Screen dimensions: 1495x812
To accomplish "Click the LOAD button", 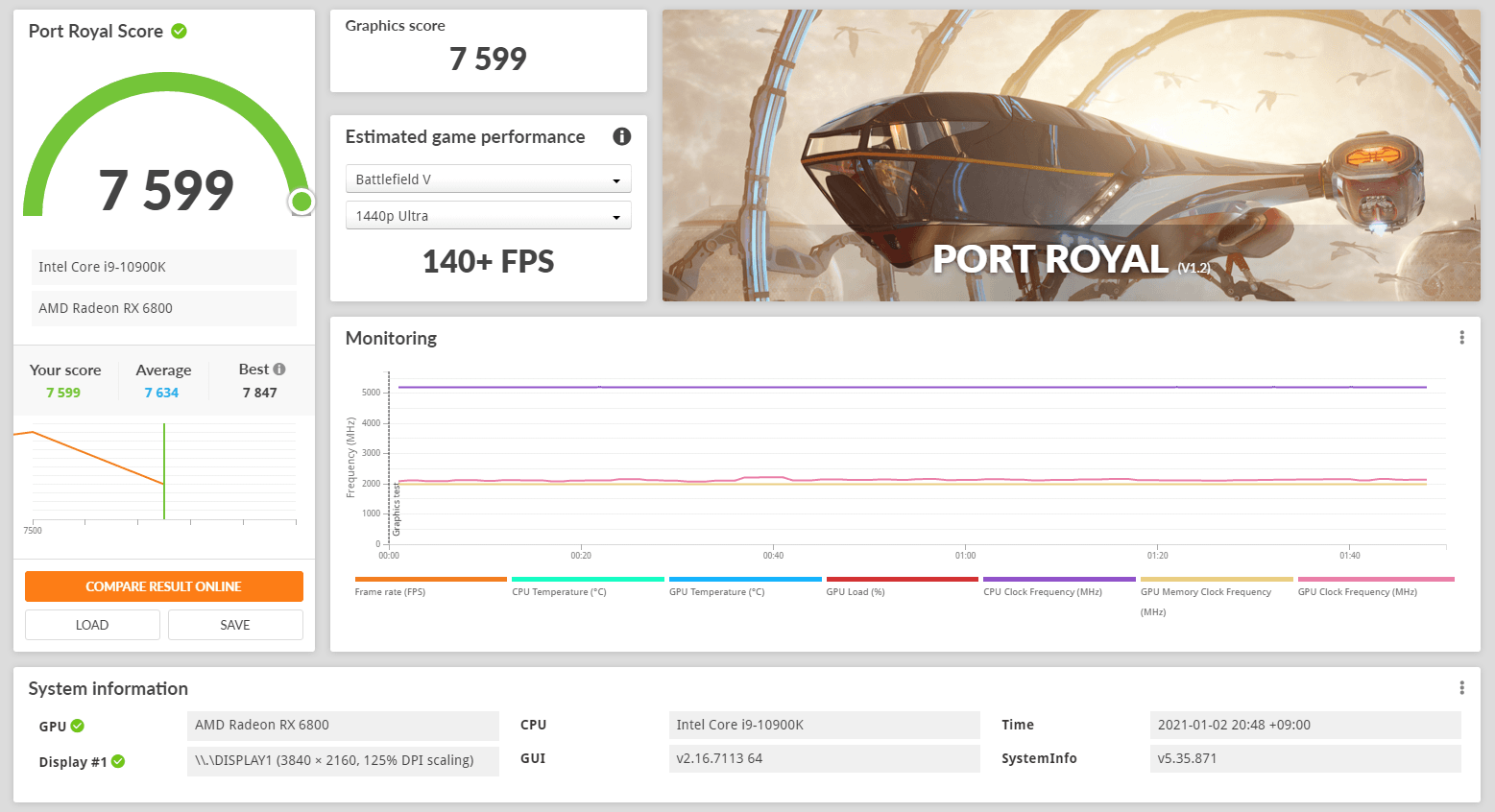I will tap(92, 625).
